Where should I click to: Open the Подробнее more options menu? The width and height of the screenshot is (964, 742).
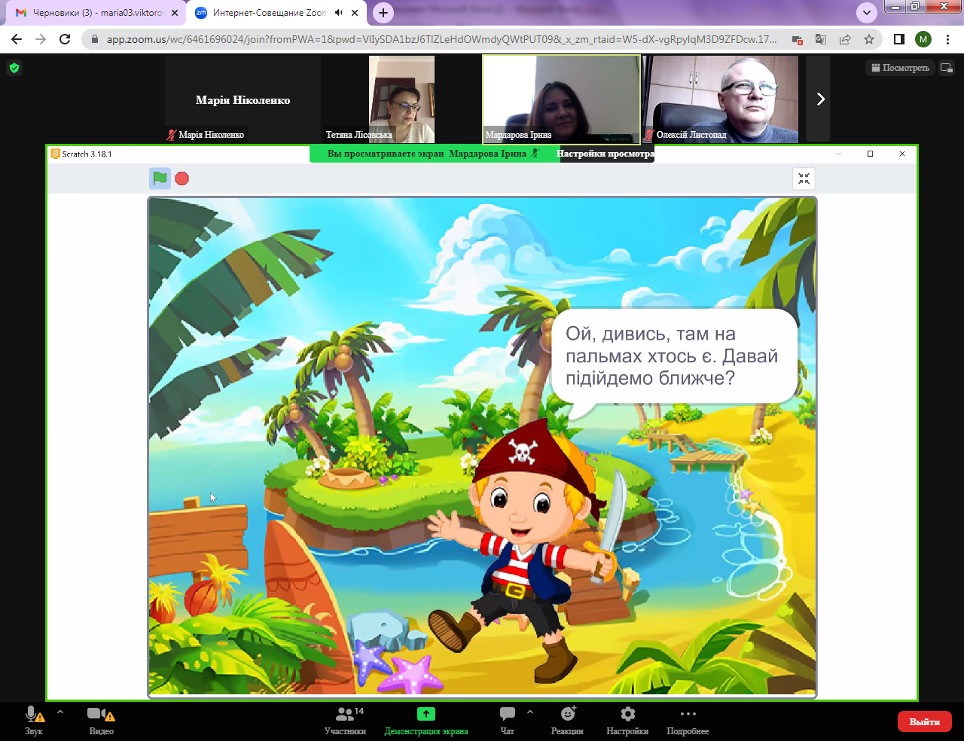click(688, 721)
